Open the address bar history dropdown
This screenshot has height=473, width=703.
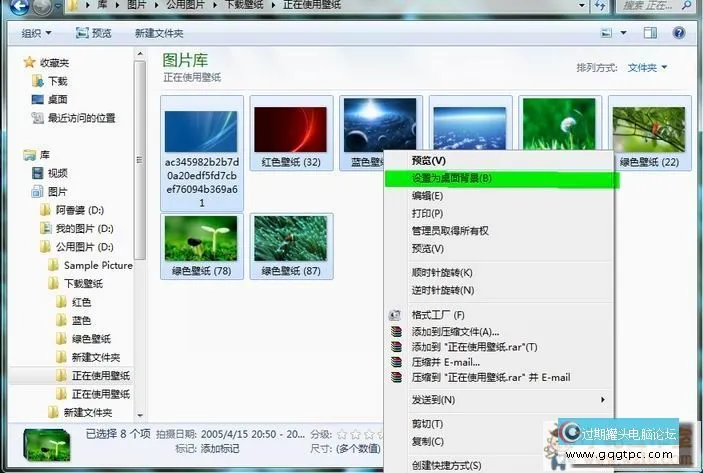[x=581, y=5]
